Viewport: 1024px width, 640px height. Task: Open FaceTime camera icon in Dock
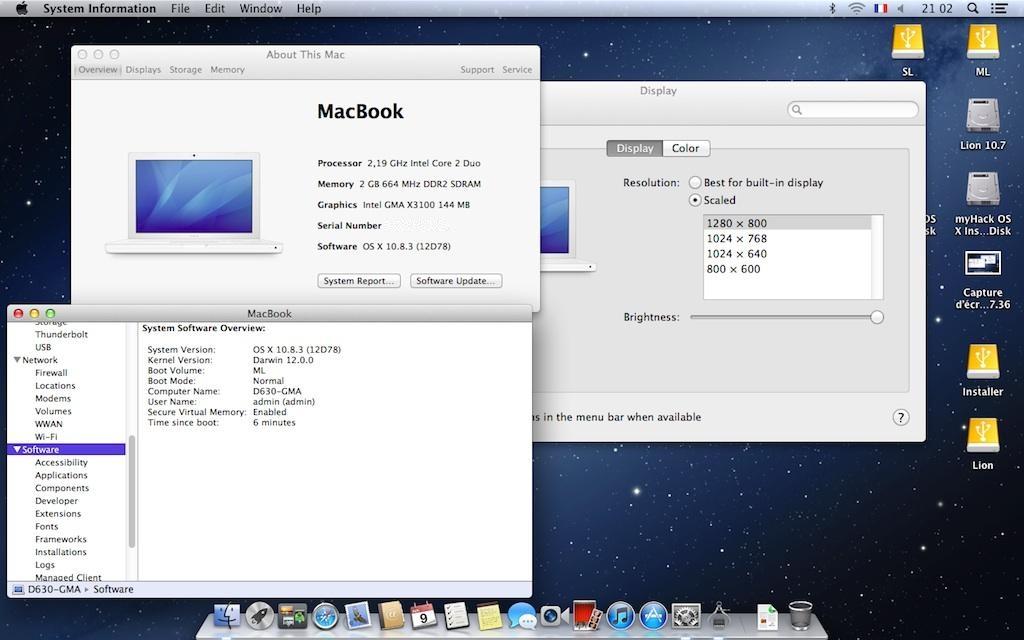(554, 615)
